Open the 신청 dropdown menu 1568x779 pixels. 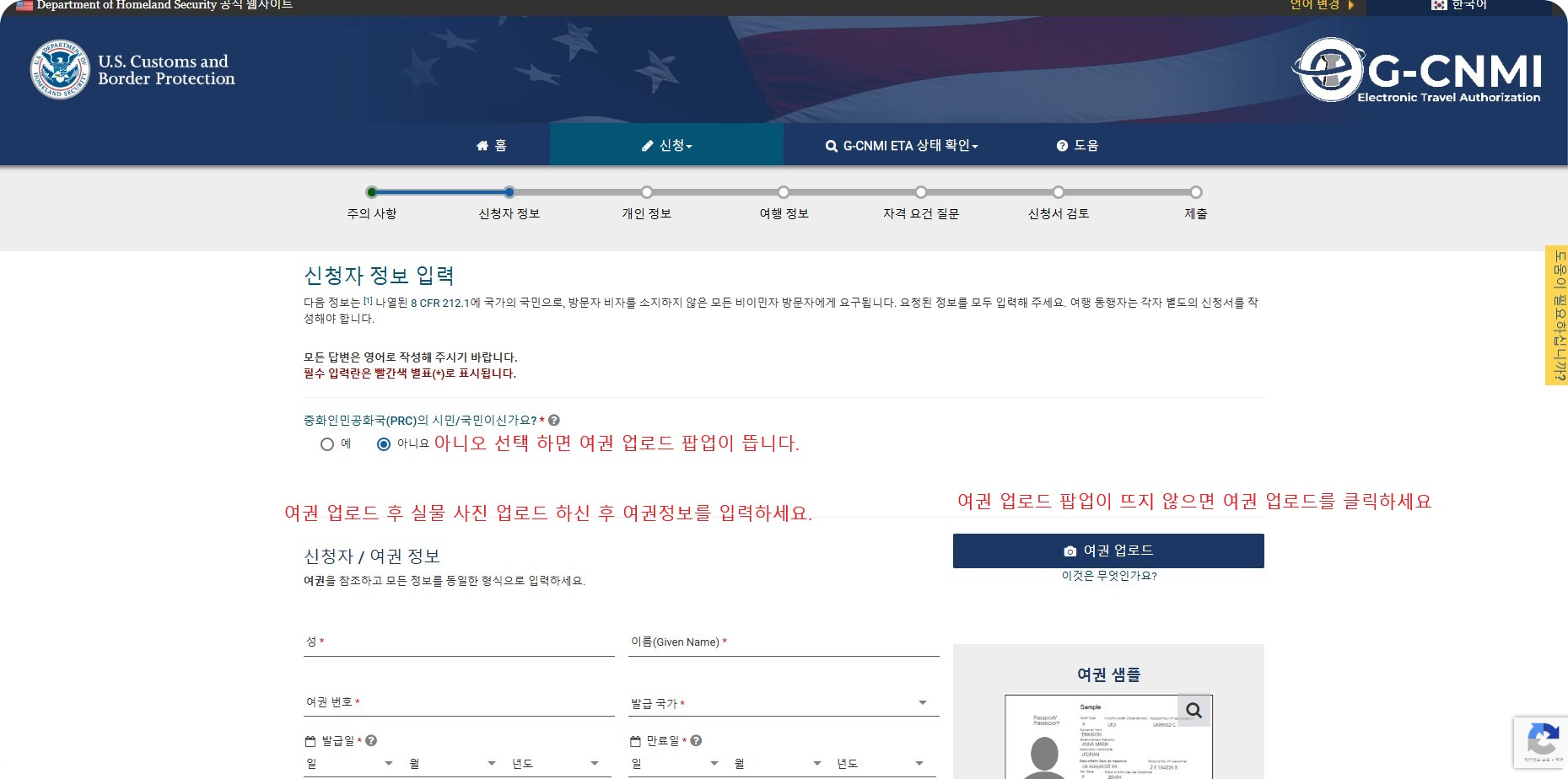(x=666, y=145)
